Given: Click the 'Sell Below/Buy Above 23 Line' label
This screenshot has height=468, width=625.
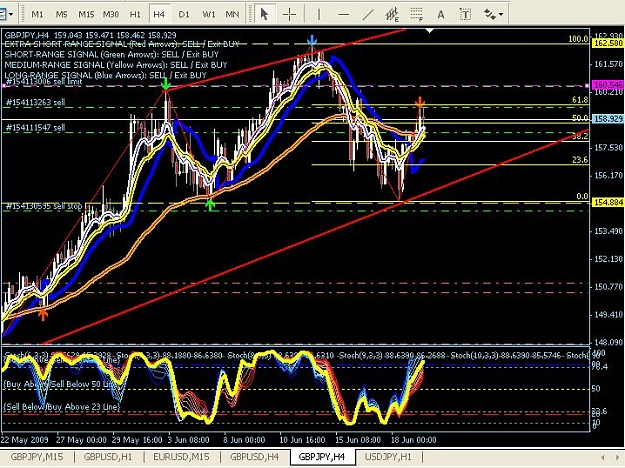Looking at the screenshot, I should tap(61, 407).
